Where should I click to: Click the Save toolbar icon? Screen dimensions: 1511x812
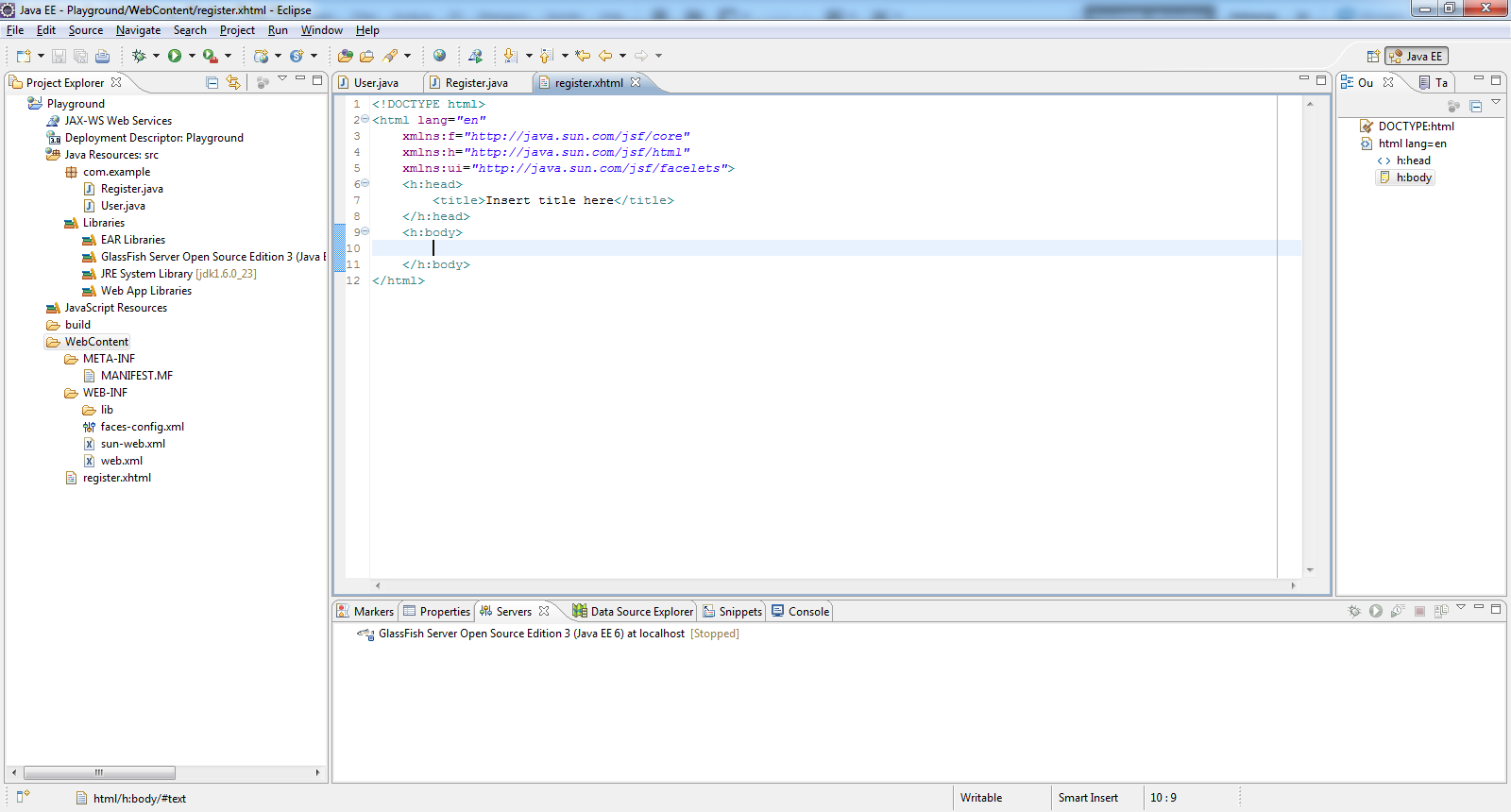pos(59,56)
